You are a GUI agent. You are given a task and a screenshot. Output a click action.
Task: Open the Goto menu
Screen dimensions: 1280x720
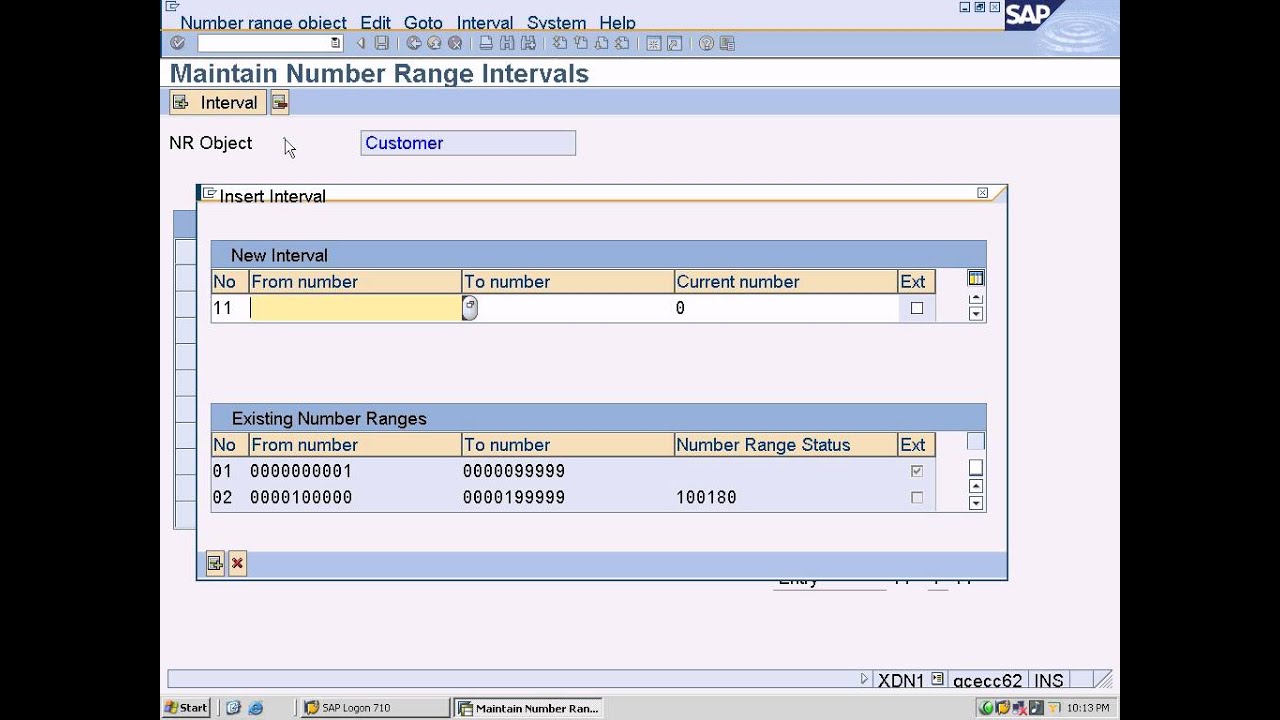423,22
